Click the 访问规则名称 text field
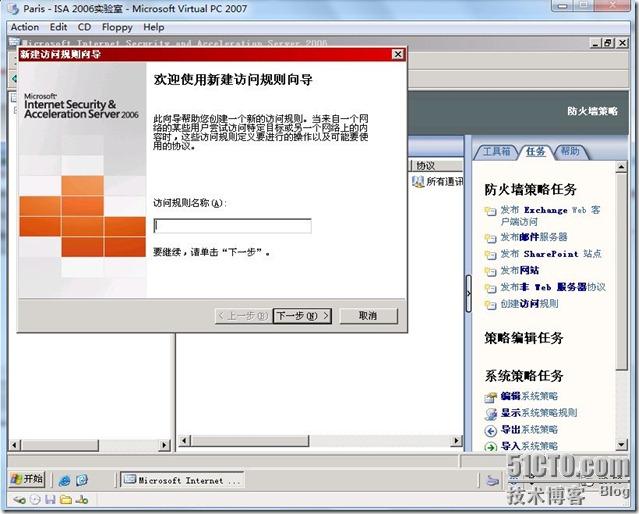 [232, 226]
